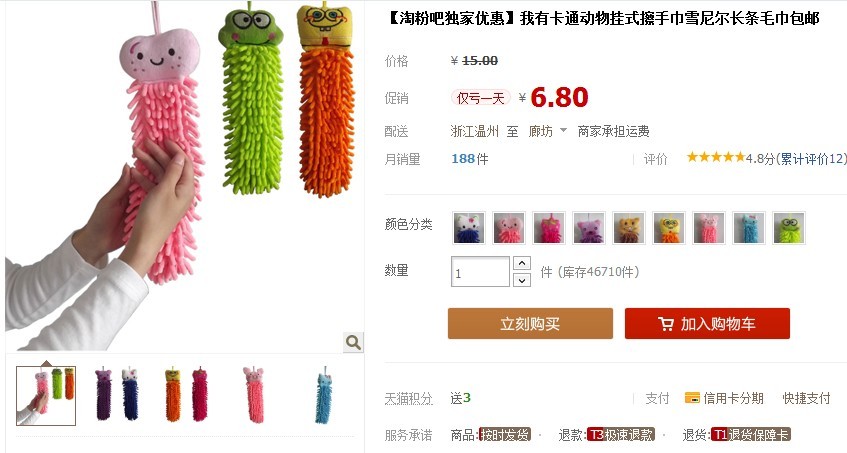Click the T3极速退款 refund badge
Viewport: 847px width, 453px height.
click(621, 435)
